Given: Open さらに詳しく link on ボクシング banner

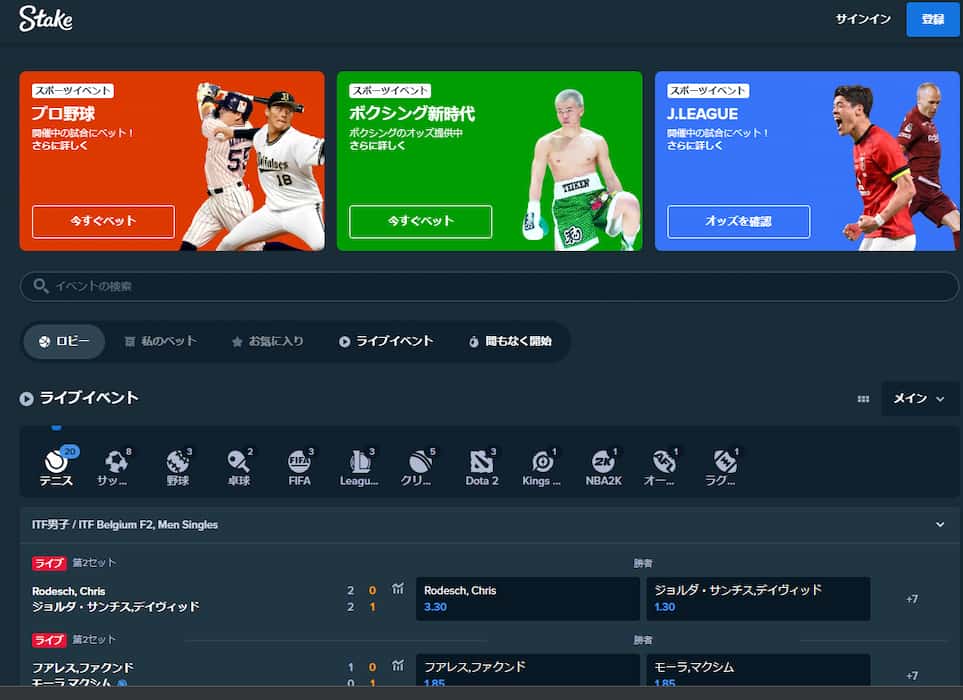Looking at the screenshot, I should pos(378,146).
